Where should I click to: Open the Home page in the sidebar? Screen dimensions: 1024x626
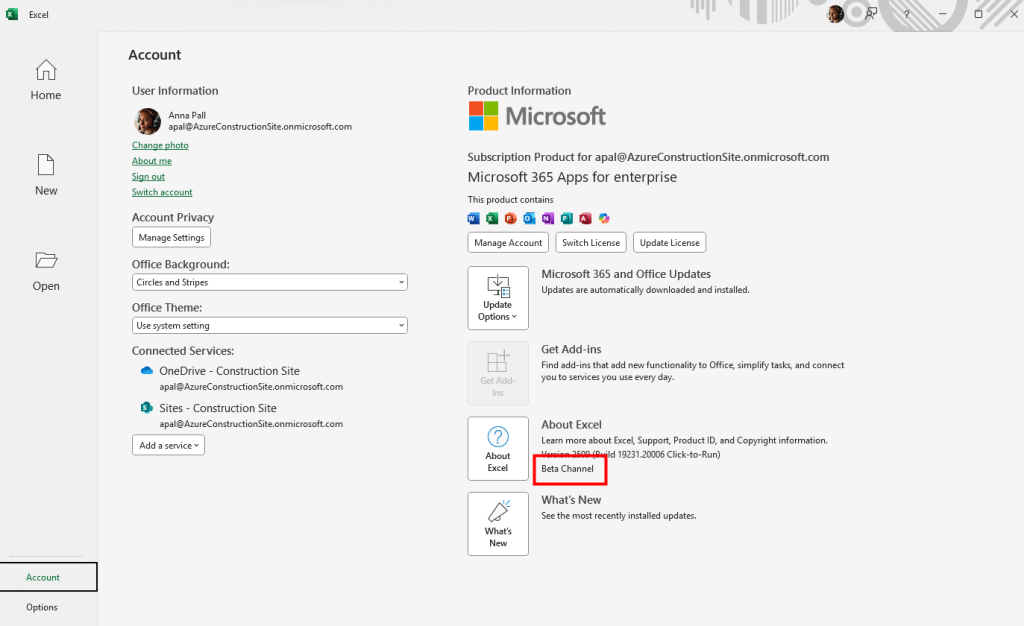click(46, 80)
